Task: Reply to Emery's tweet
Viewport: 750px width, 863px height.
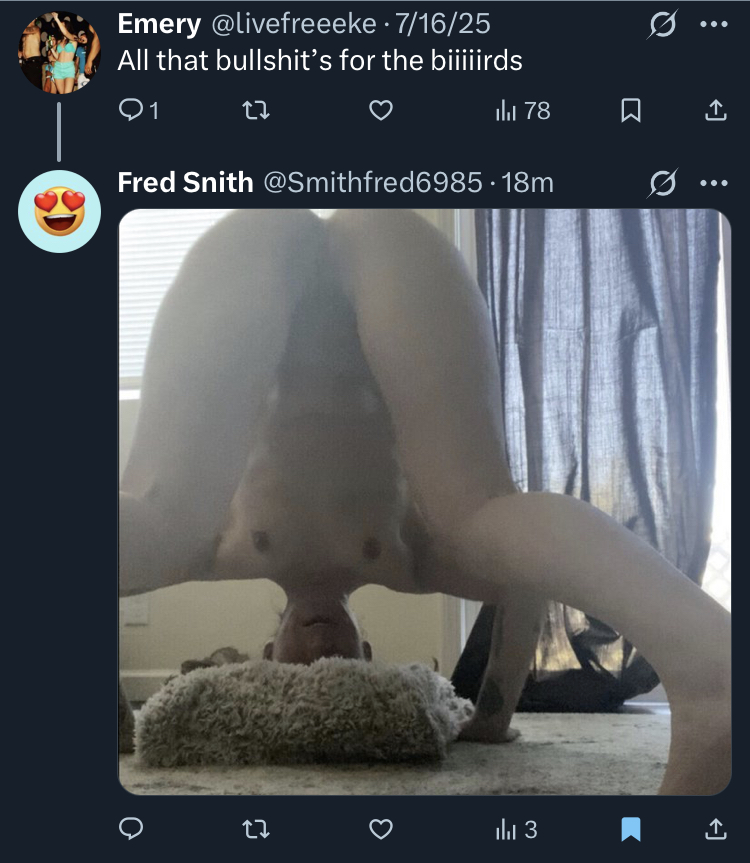Action: pos(139,110)
